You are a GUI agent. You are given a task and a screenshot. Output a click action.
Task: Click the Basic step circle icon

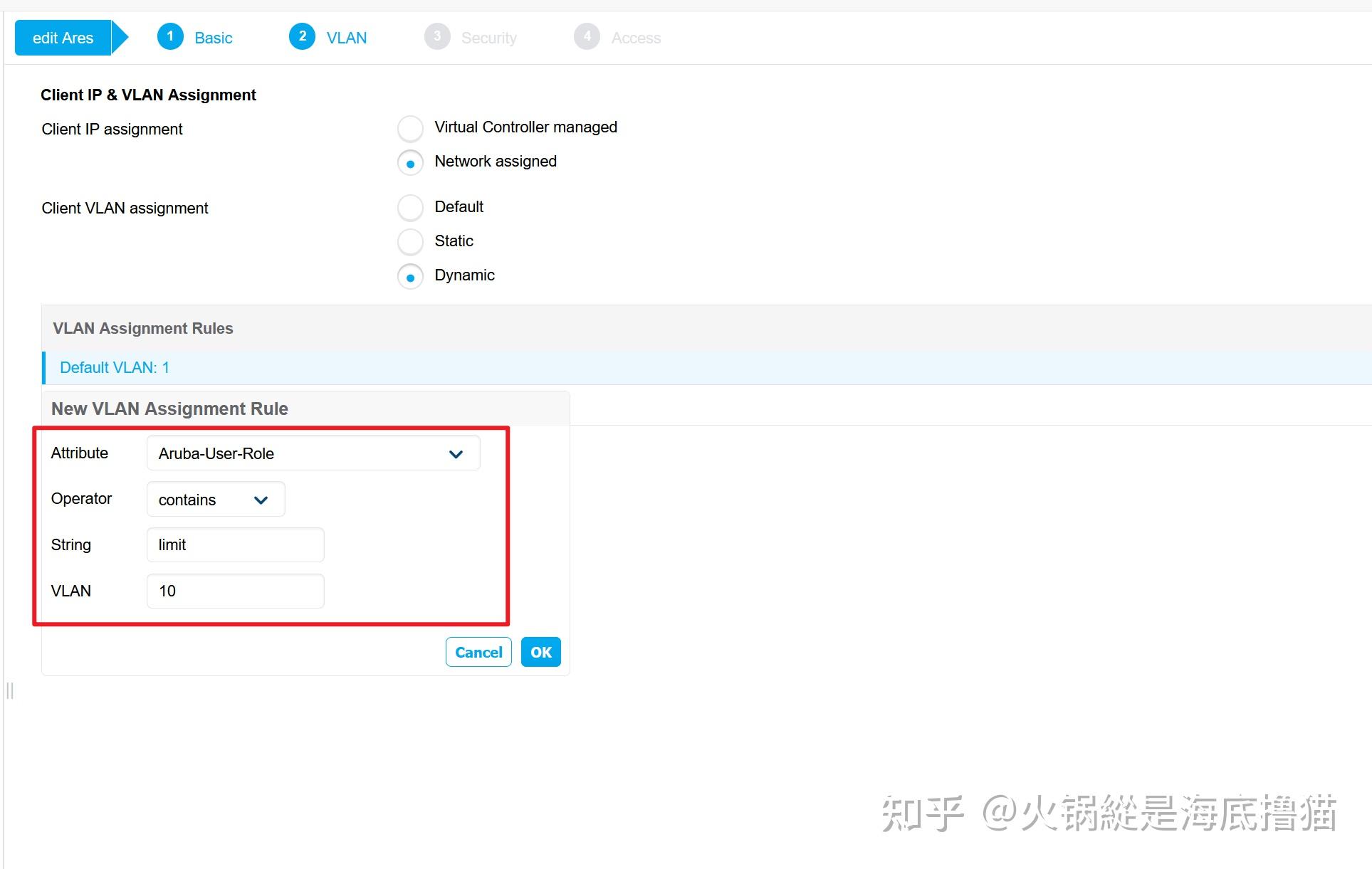(x=171, y=36)
